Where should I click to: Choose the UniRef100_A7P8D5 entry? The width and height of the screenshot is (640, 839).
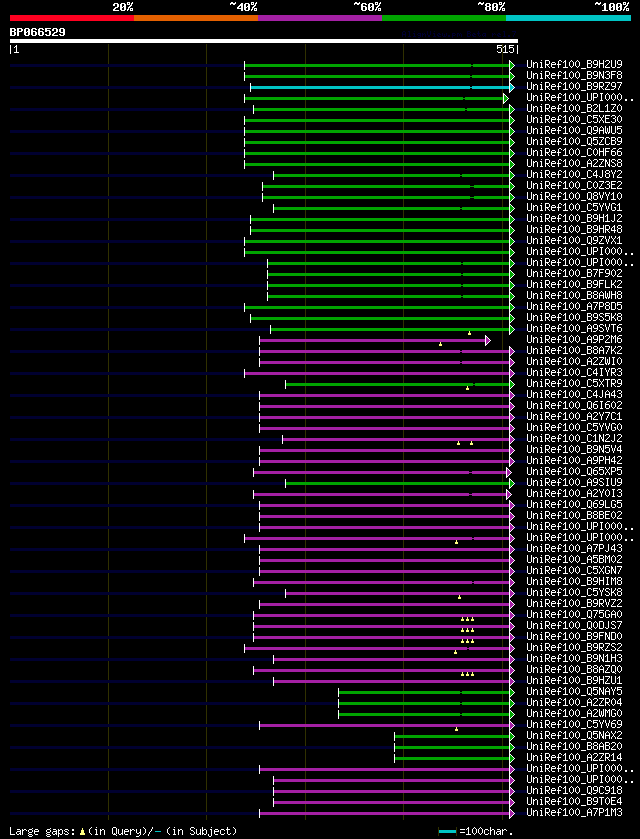(x=574, y=308)
